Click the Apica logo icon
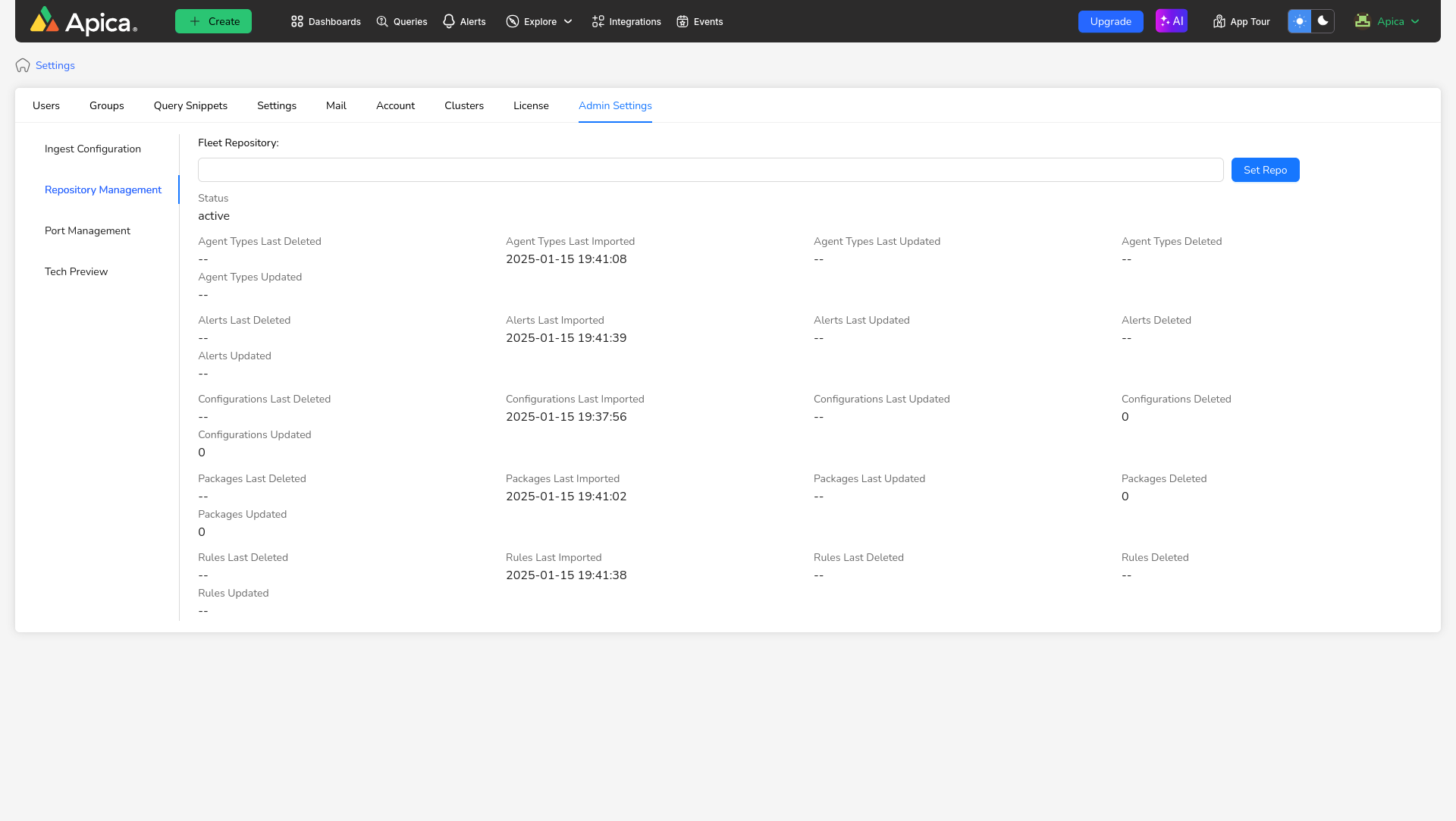Viewport: 1456px width, 821px height. click(45, 20)
